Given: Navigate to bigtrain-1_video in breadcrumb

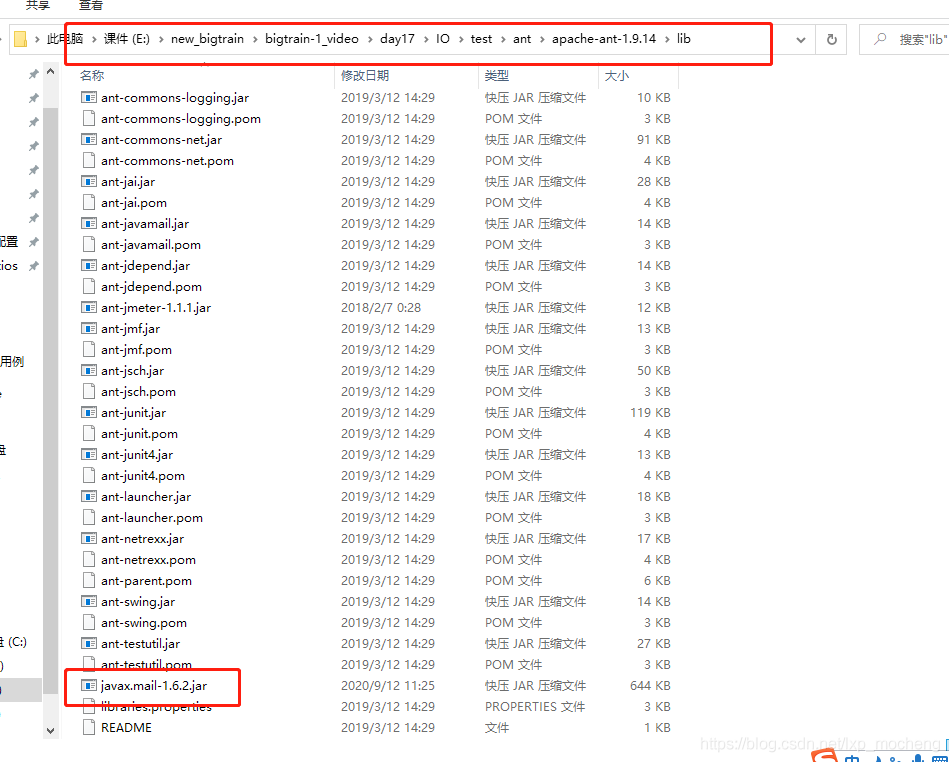Looking at the screenshot, I should click(x=312, y=39).
